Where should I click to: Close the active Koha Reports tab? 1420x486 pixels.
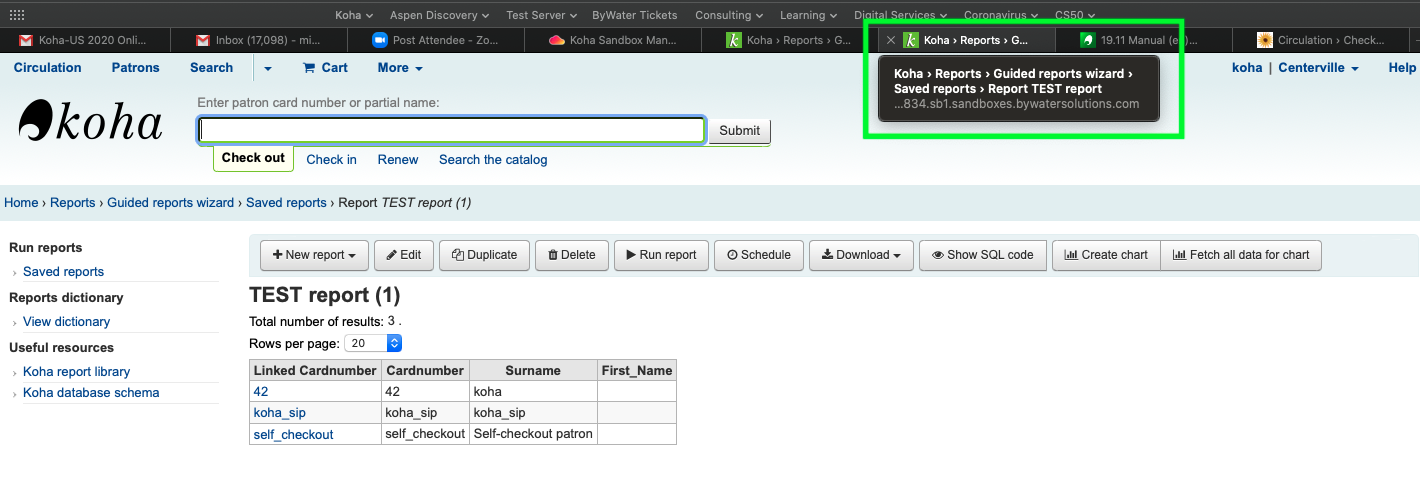(x=891, y=40)
